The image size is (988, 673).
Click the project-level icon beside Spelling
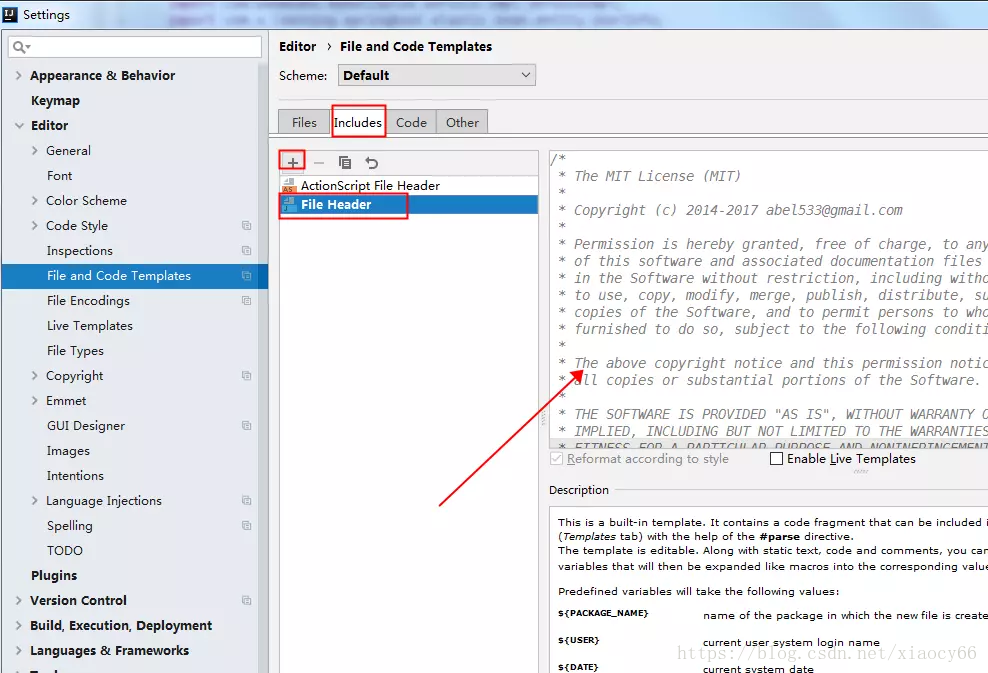[x=246, y=526]
